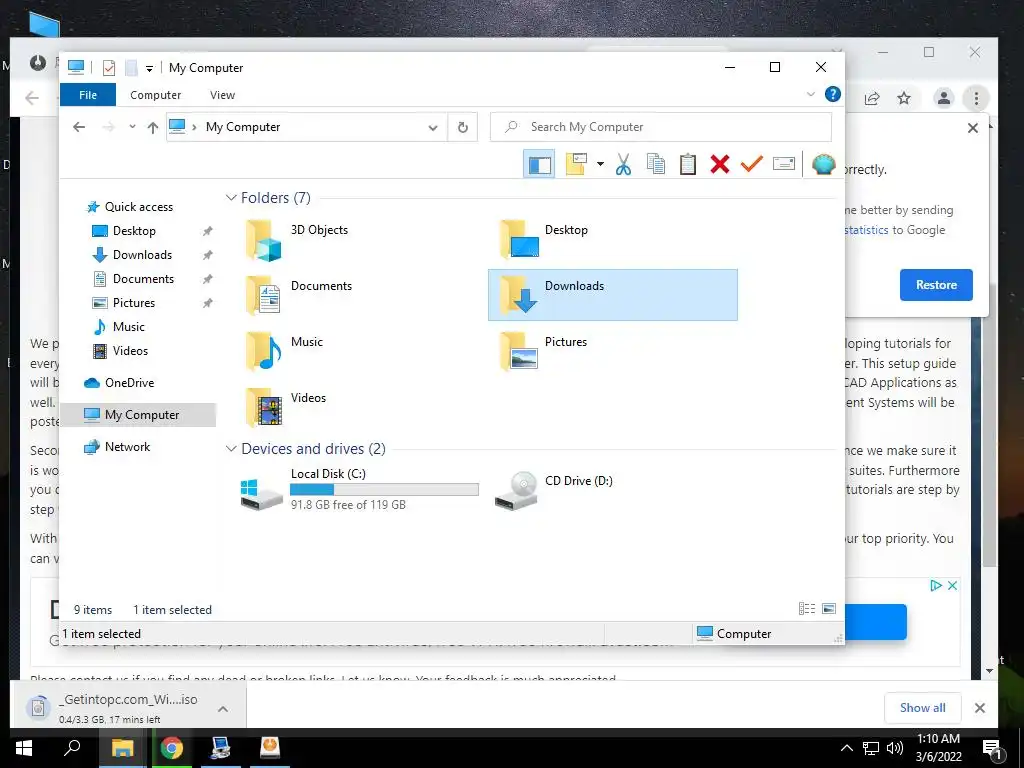Viewport: 1024px width, 768px height.
Task: Click the Paste clipboard icon
Action: (x=688, y=164)
